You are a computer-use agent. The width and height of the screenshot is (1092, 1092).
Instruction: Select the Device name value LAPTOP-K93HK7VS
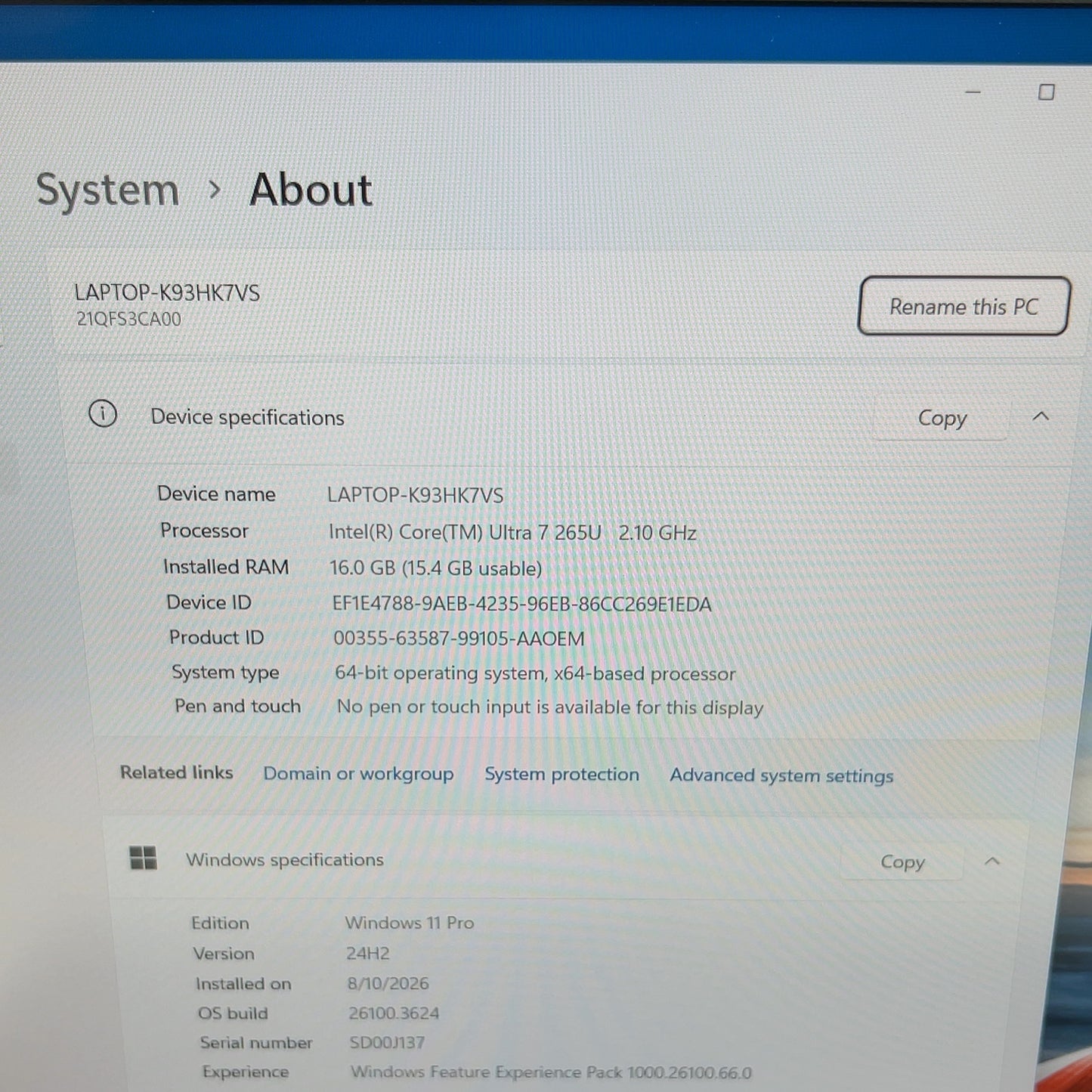coord(415,496)
